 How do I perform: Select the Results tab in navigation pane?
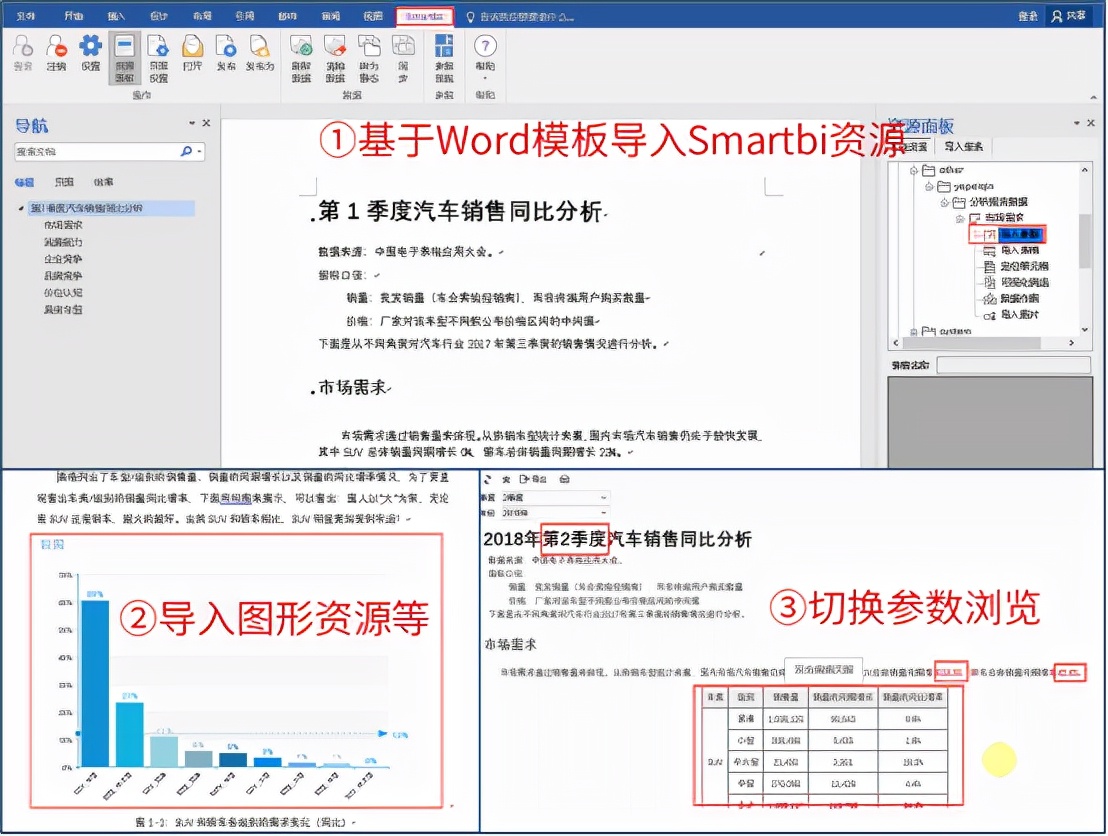pos(103,182)
